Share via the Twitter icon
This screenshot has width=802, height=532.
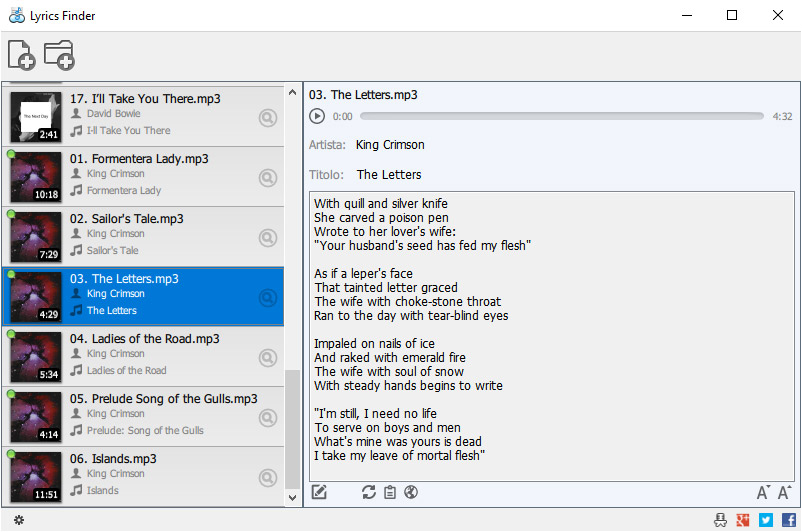[x=766, y=520]
